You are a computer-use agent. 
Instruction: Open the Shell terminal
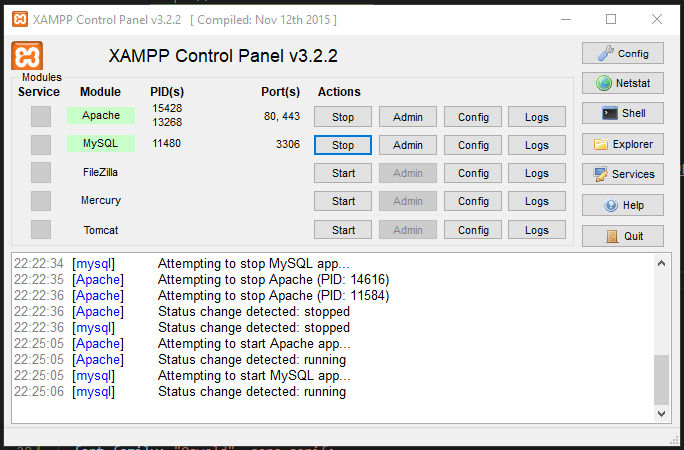coord(622,114)
